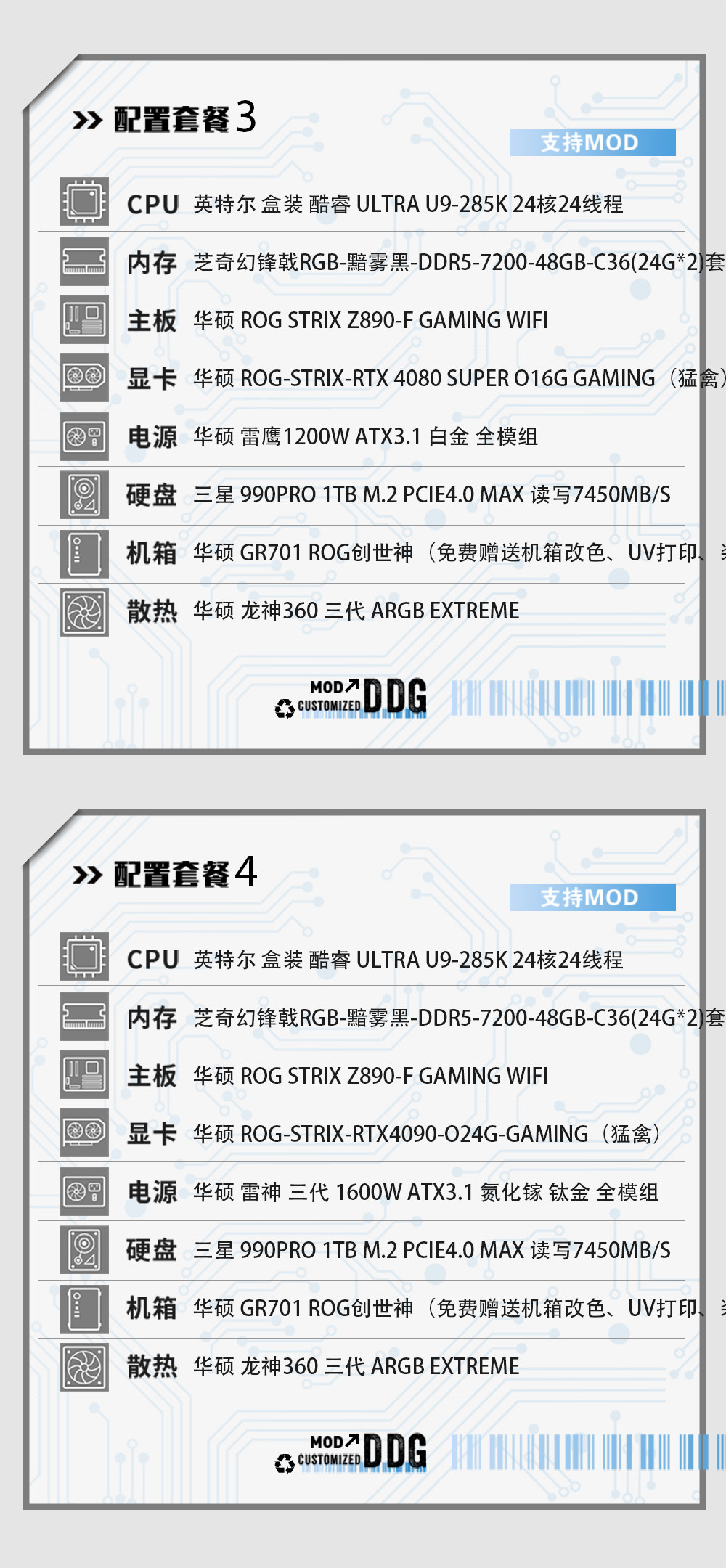726x1568 pixels.
Task: Click the memory stick icon in package 3
Action: [84, 261]
